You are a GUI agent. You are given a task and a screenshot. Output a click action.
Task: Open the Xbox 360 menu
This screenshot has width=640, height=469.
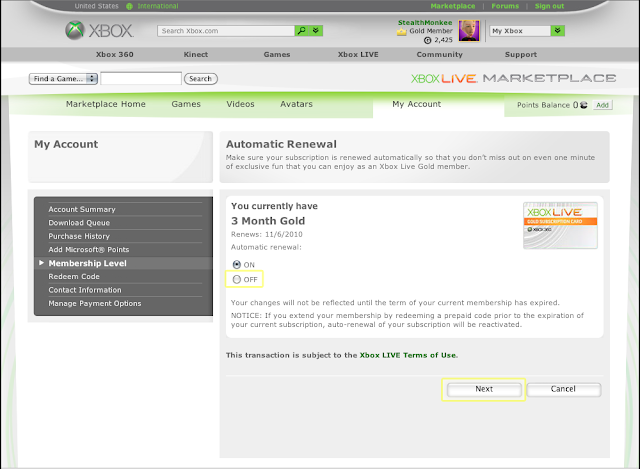(x=115, y=54)
